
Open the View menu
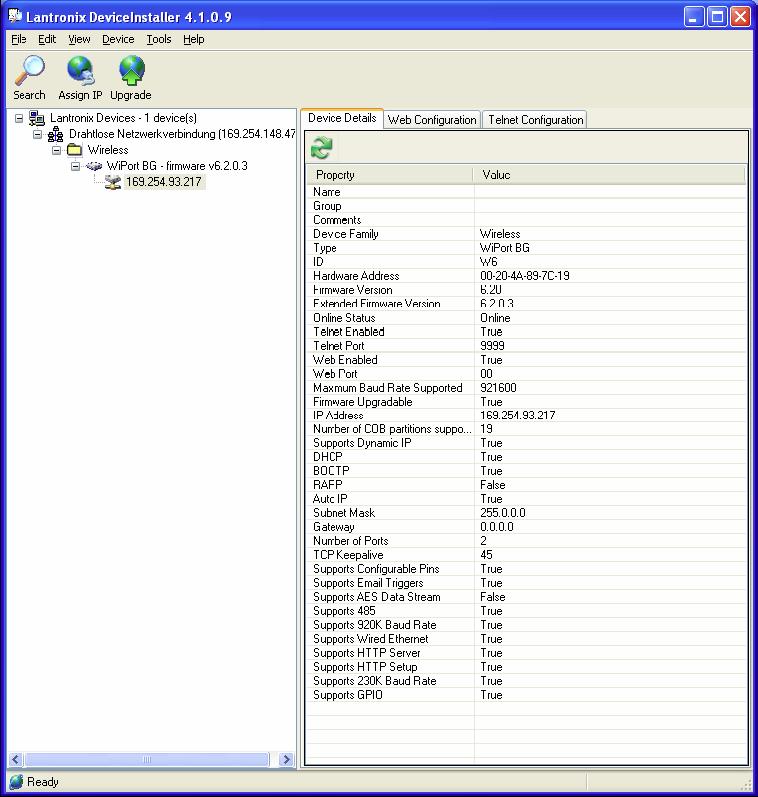(x=79, y=39)
